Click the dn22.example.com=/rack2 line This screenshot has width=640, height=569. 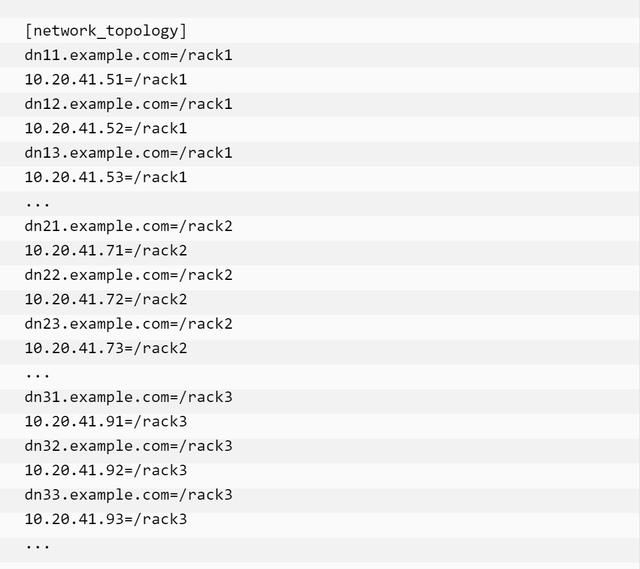pyautogui.click(x=129, y=275)
